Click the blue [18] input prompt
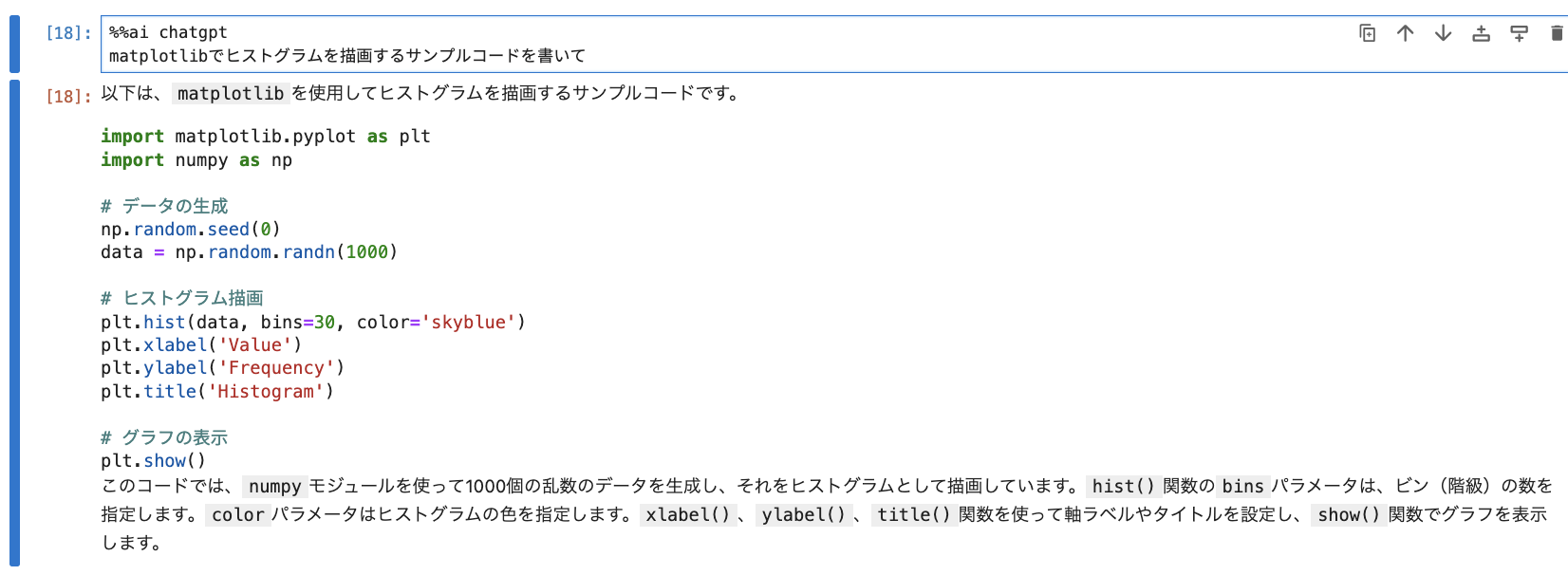Viewport: 1568px width, 575px height. (x=68, y=33)
